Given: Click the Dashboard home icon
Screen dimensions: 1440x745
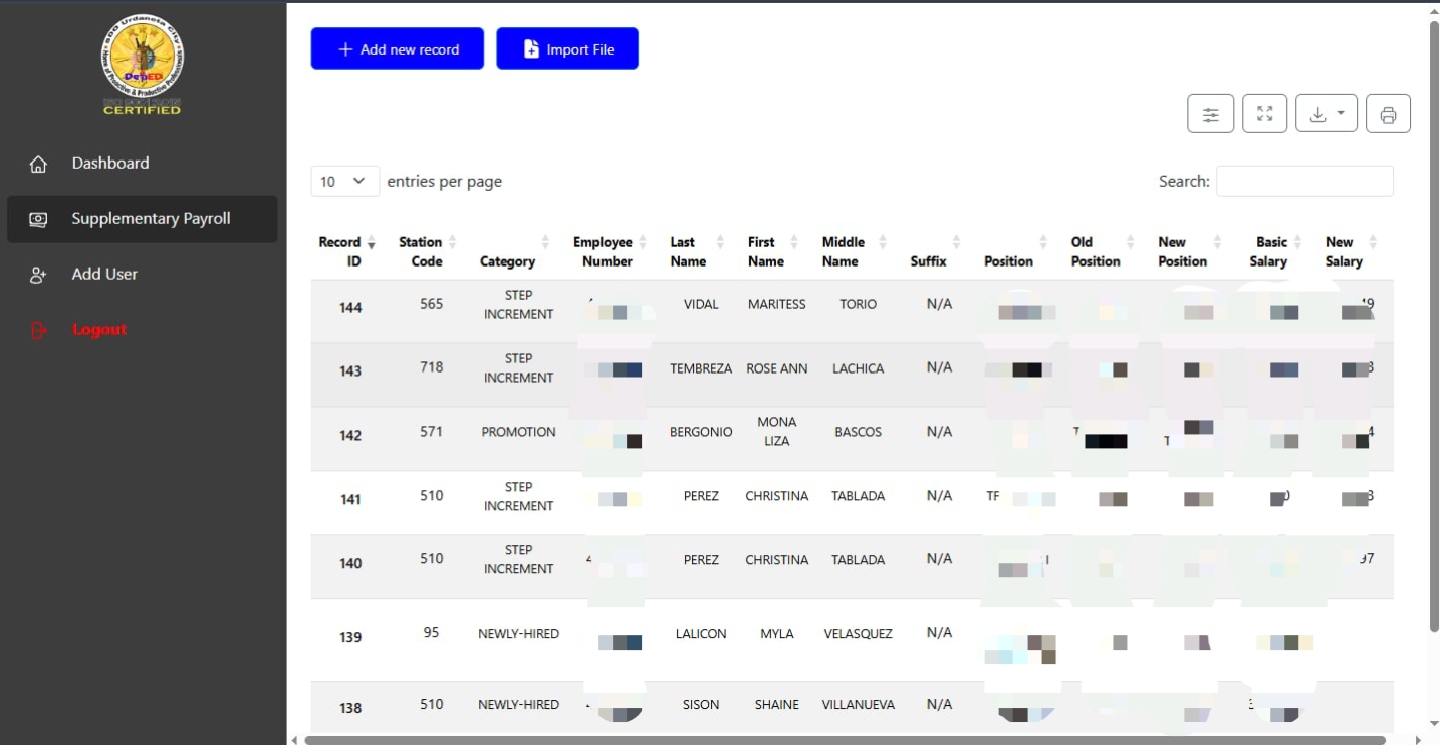Looking at the screenshot, I should pyautogui.click(x=38, y=164).
